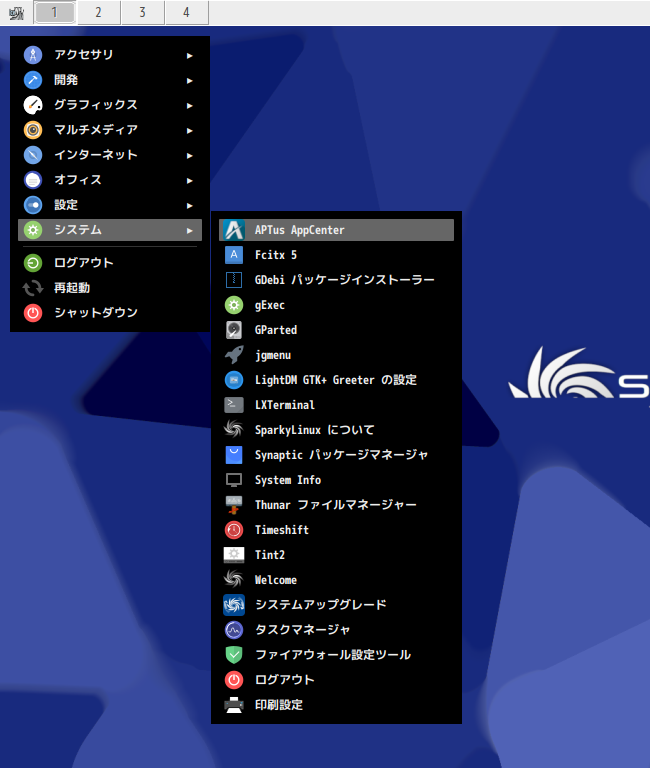Viewport: 650px width, 768px height.
Task: Click the gExec gear icon
Action: point(234,305)
